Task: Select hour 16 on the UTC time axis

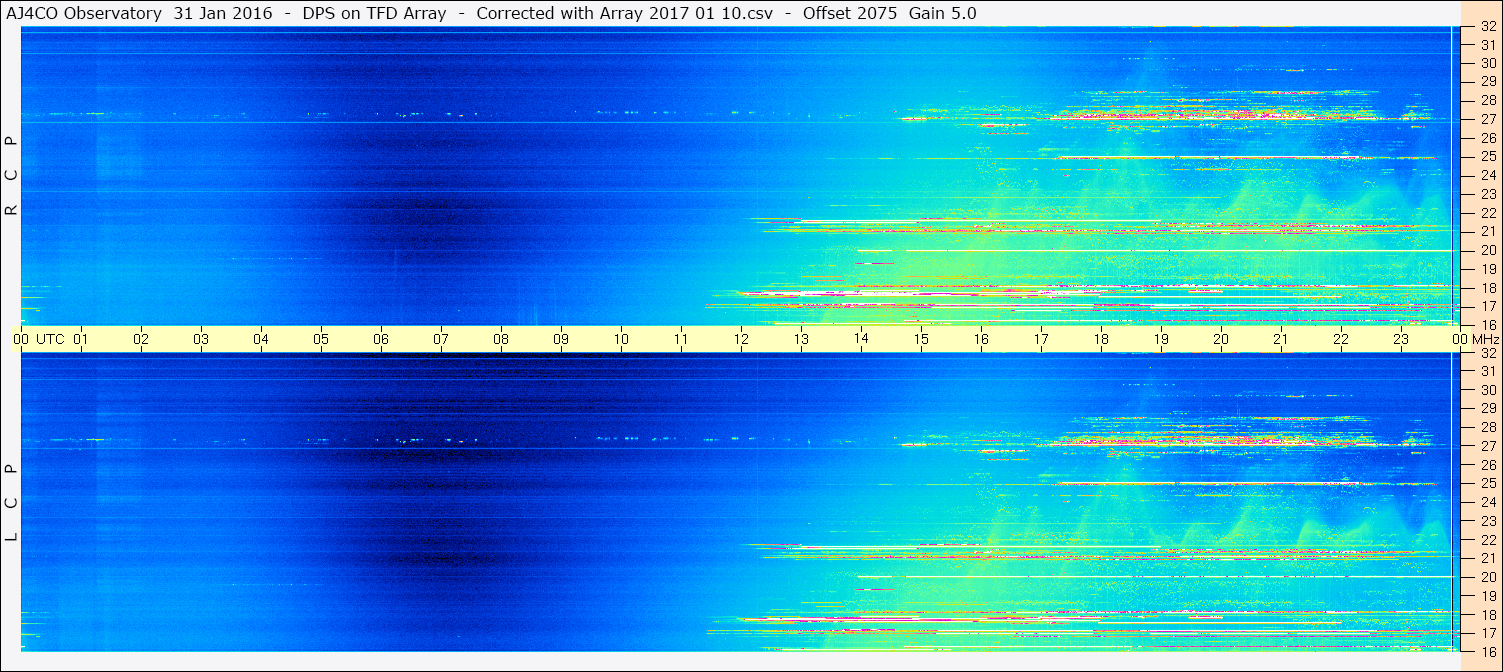Action: (981, 339)
